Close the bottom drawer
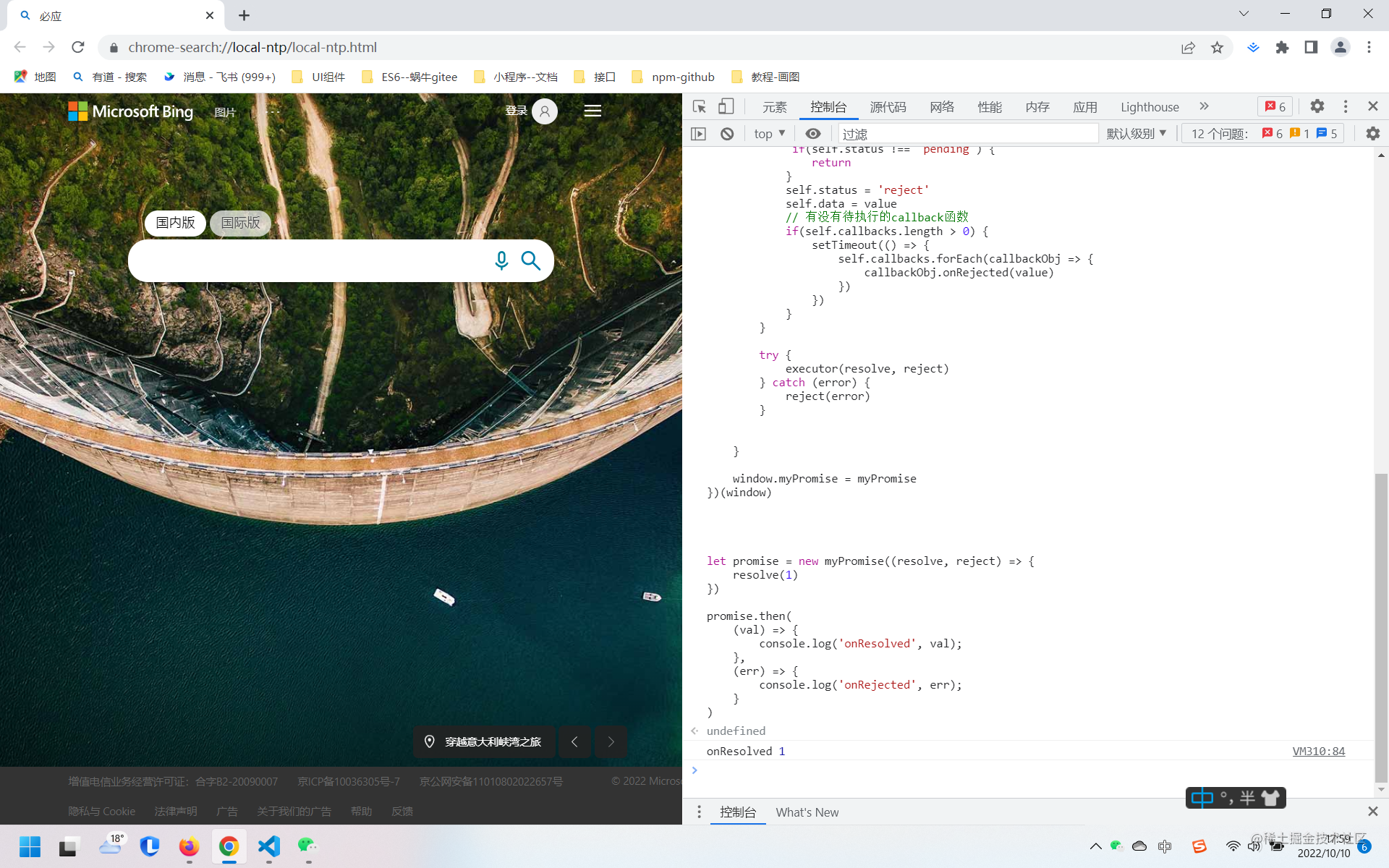 click(1373, 812)
